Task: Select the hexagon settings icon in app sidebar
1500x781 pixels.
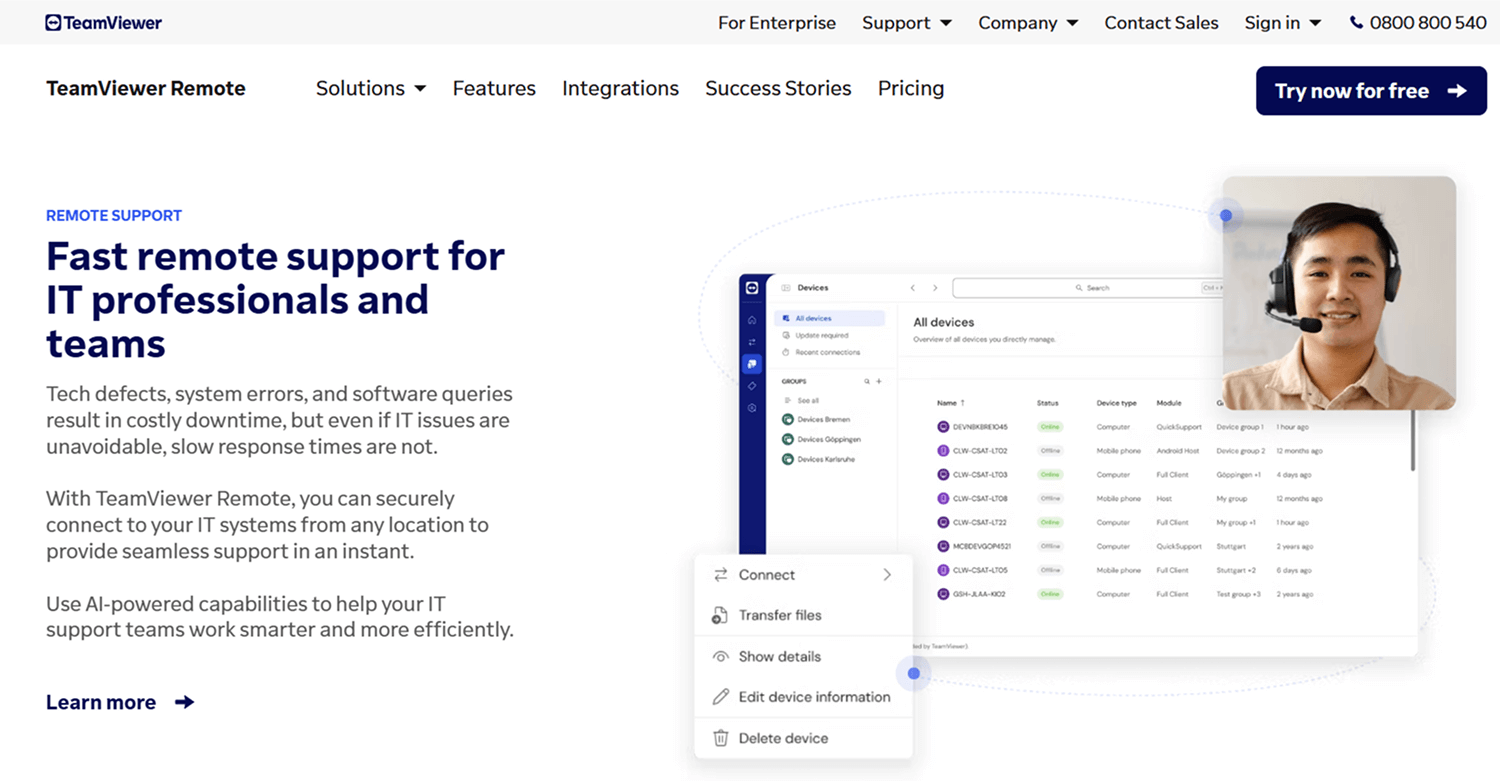Action: click(752, 408)
